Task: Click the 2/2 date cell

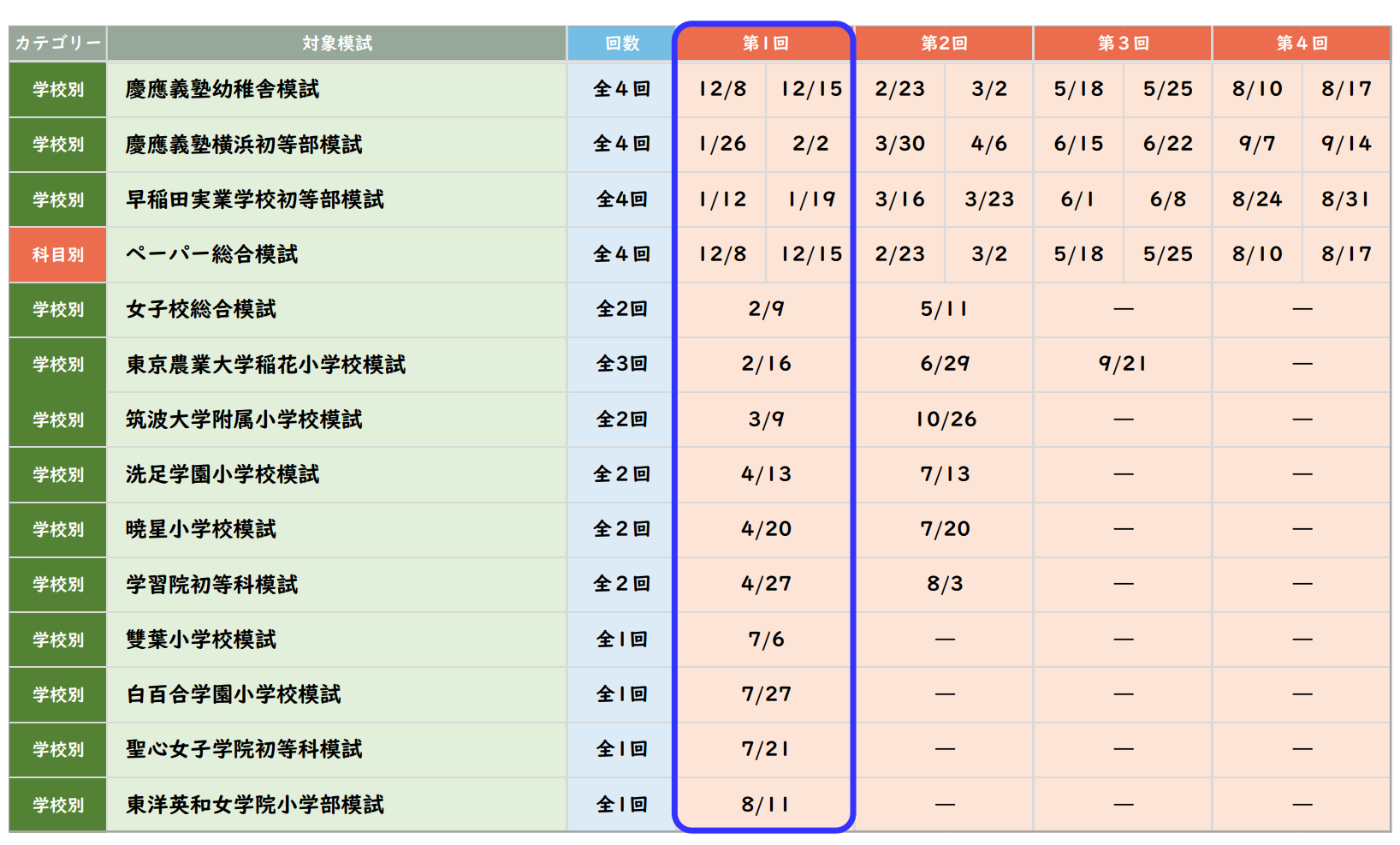Action: click(810, 144)
